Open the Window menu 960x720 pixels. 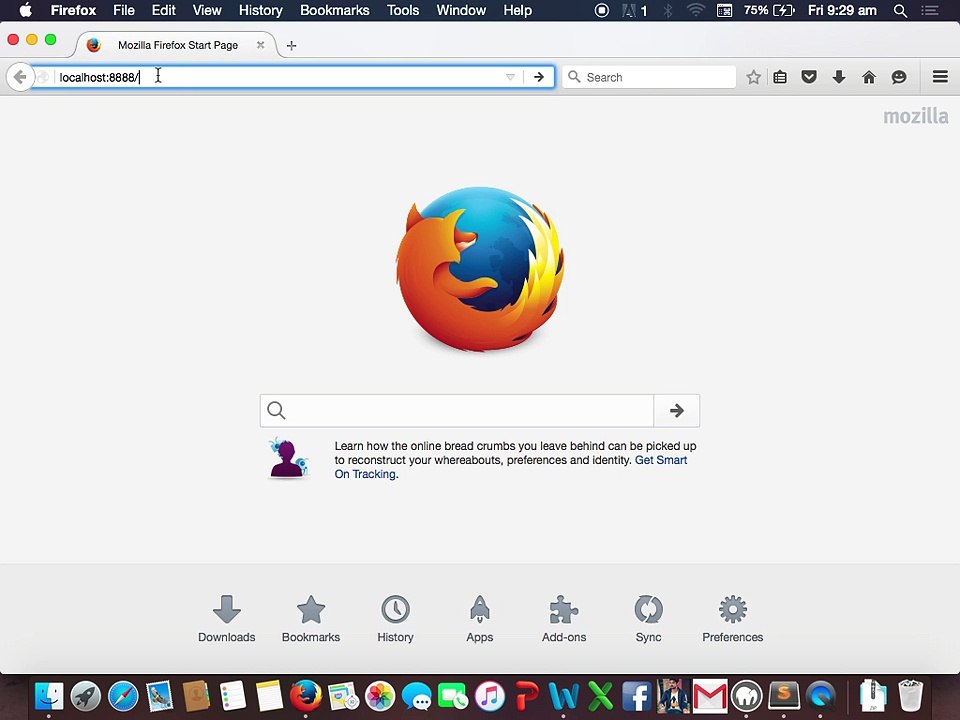[x=461, y=10]
